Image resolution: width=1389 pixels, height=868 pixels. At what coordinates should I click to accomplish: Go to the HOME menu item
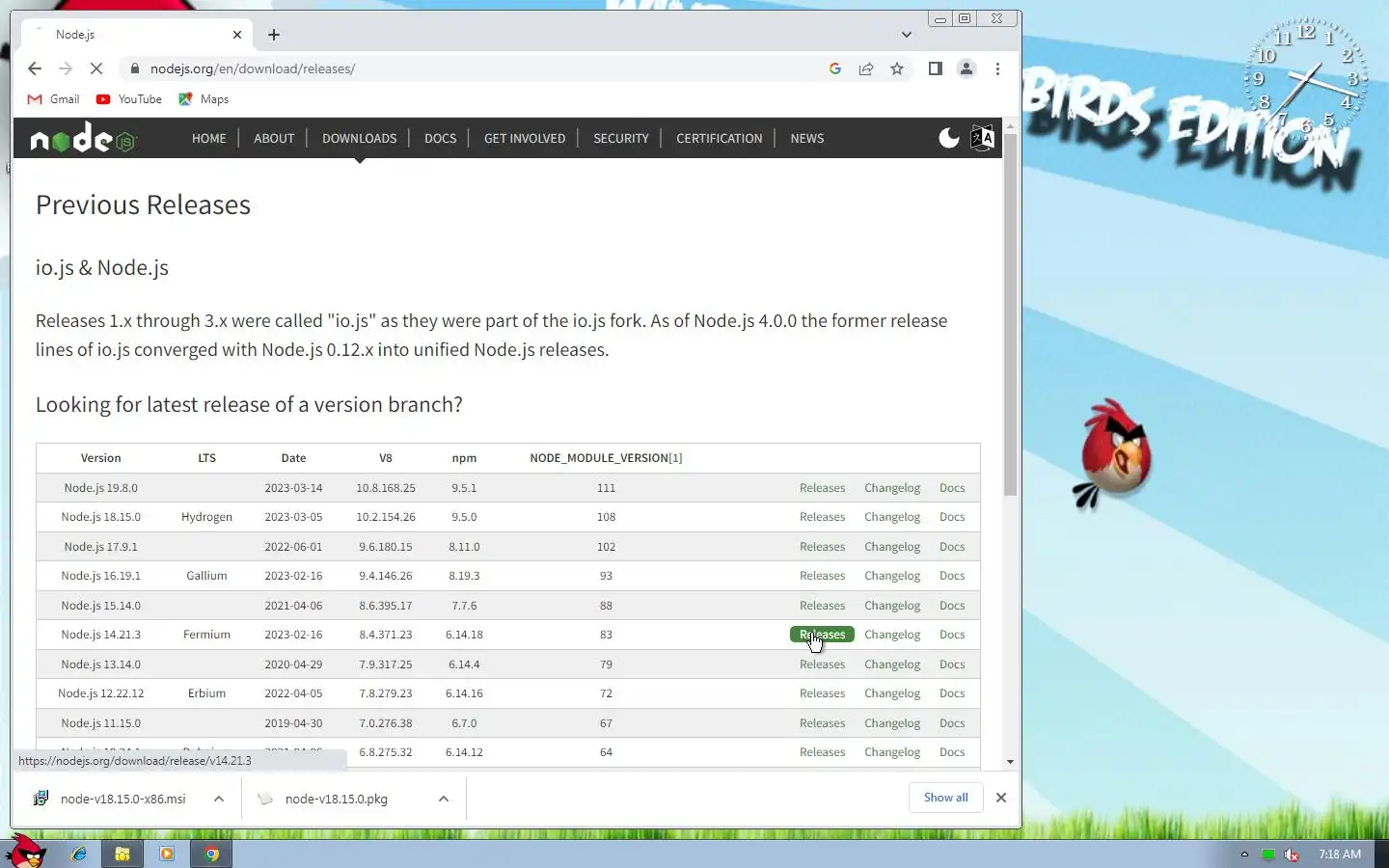pos(209,138)
